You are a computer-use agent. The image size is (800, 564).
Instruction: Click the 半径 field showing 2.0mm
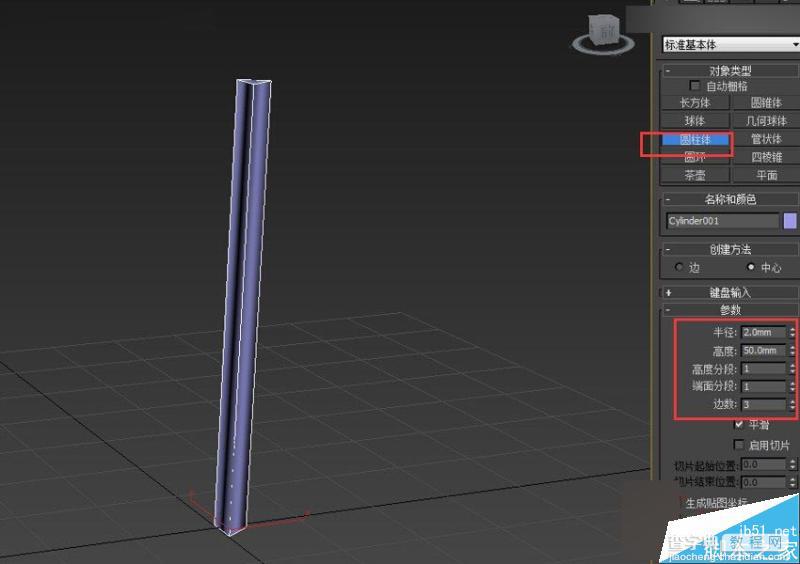[x=764, y=332]
